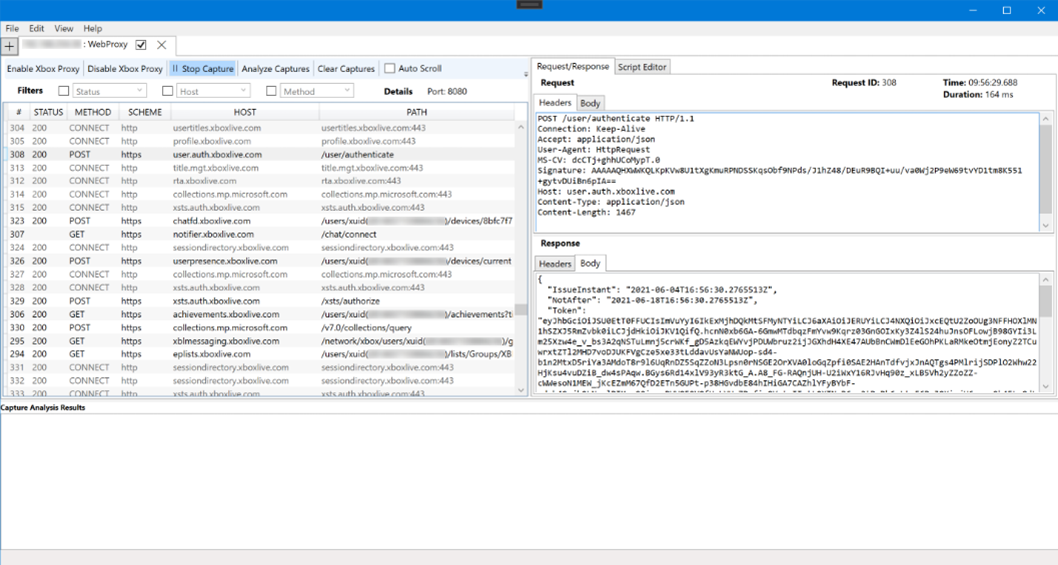Sort by HOST column header
Image resolution: width=1058 pixels, height=565 pixels.
(245, 112)
